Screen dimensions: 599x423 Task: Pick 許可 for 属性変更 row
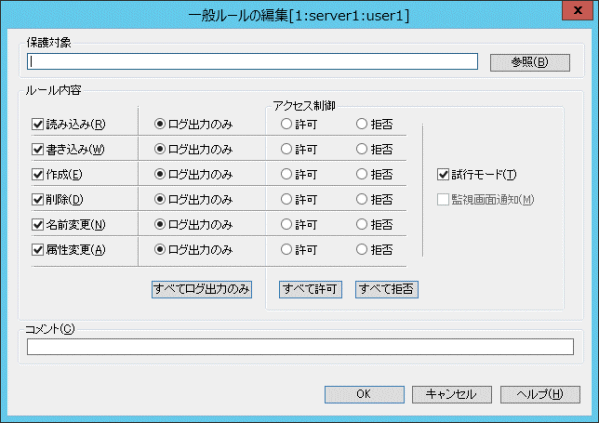(286, 250)
